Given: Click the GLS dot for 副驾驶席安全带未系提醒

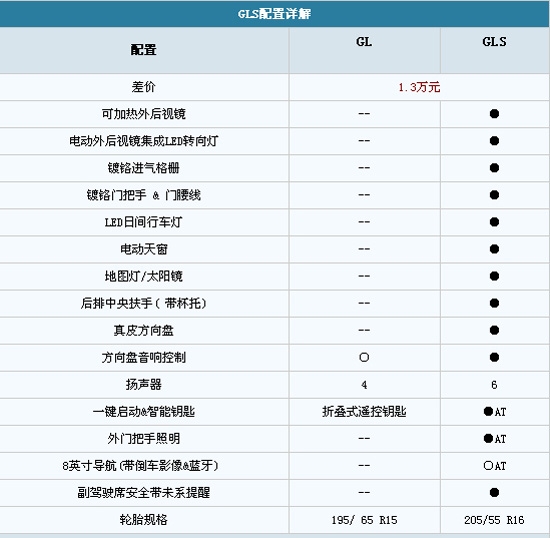Looking at the screenshot, I should [494, 493].
